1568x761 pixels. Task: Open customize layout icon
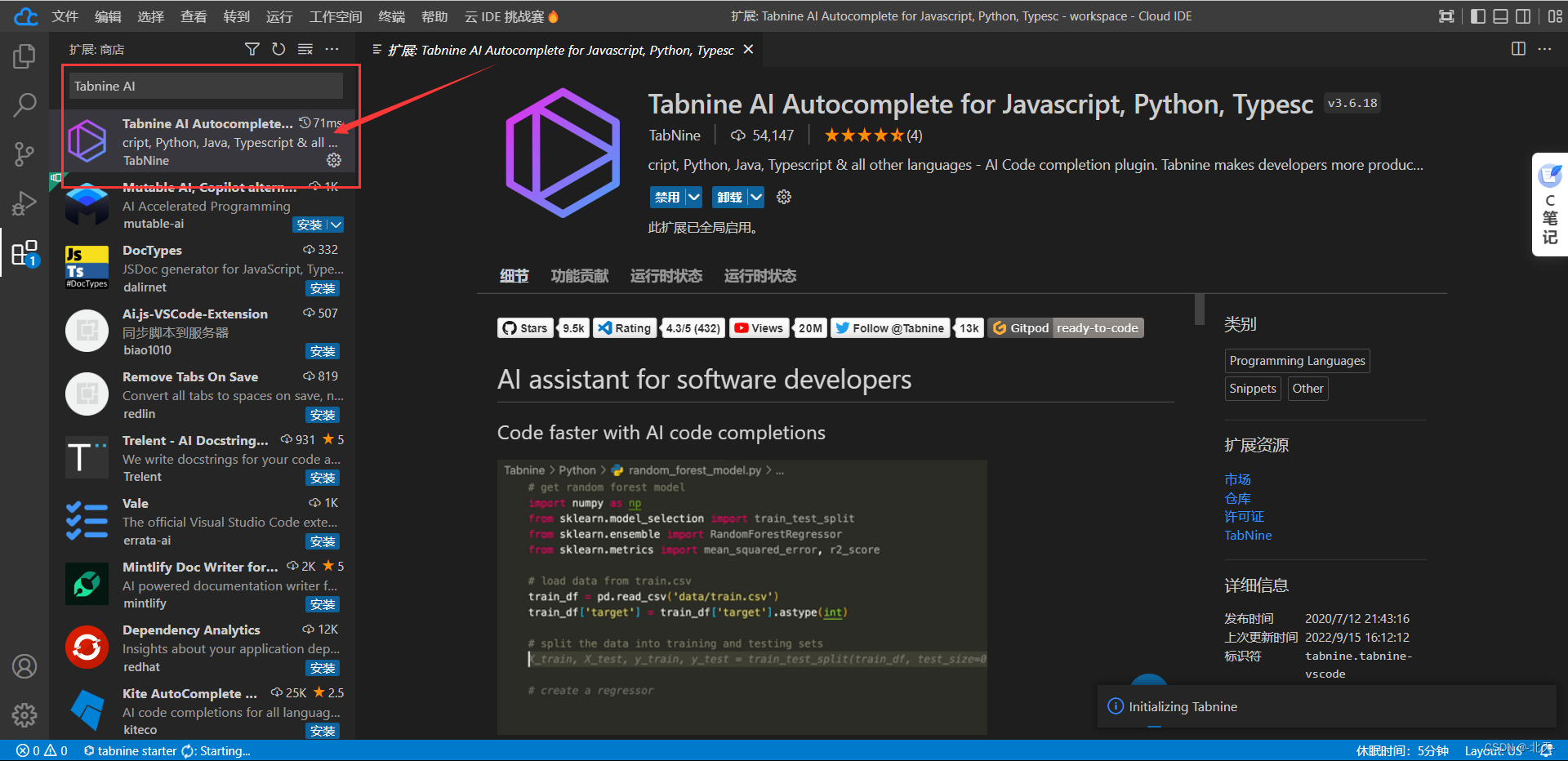coord(1555,16)
